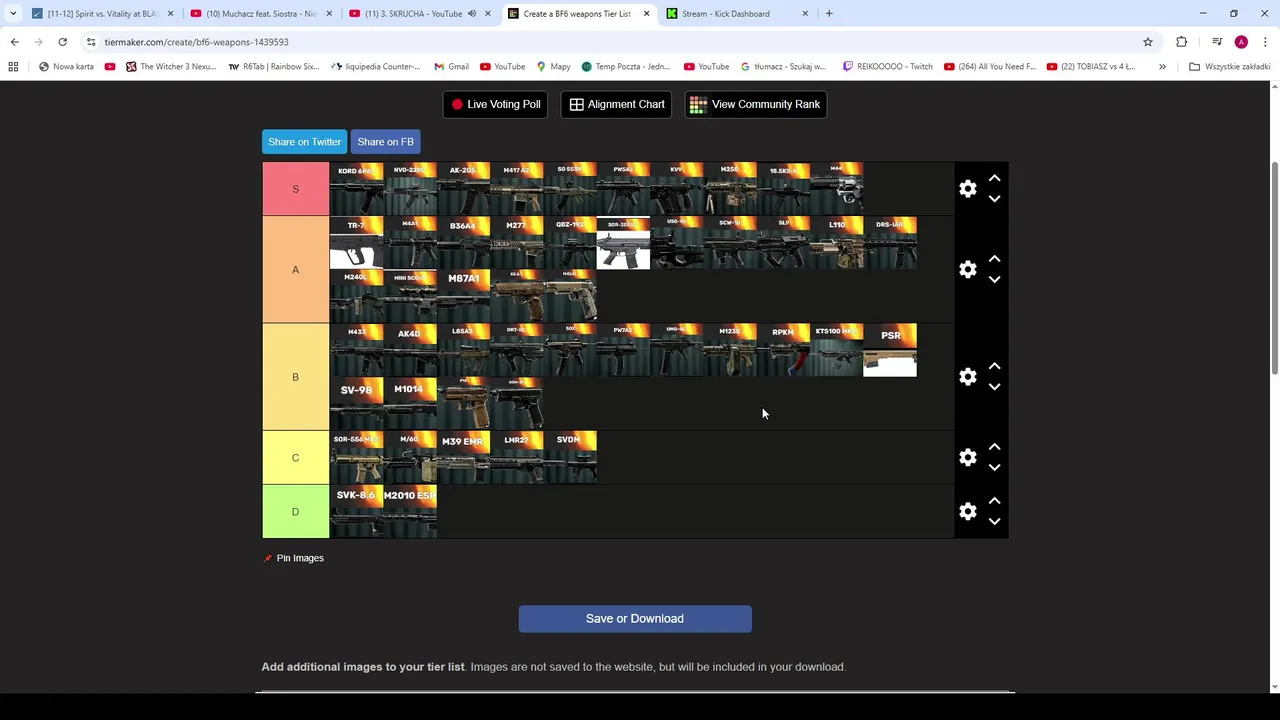Select the RPKM weapon thumbnail
The width and height of the screenshot is (1280, 720).
coord(783,350)
